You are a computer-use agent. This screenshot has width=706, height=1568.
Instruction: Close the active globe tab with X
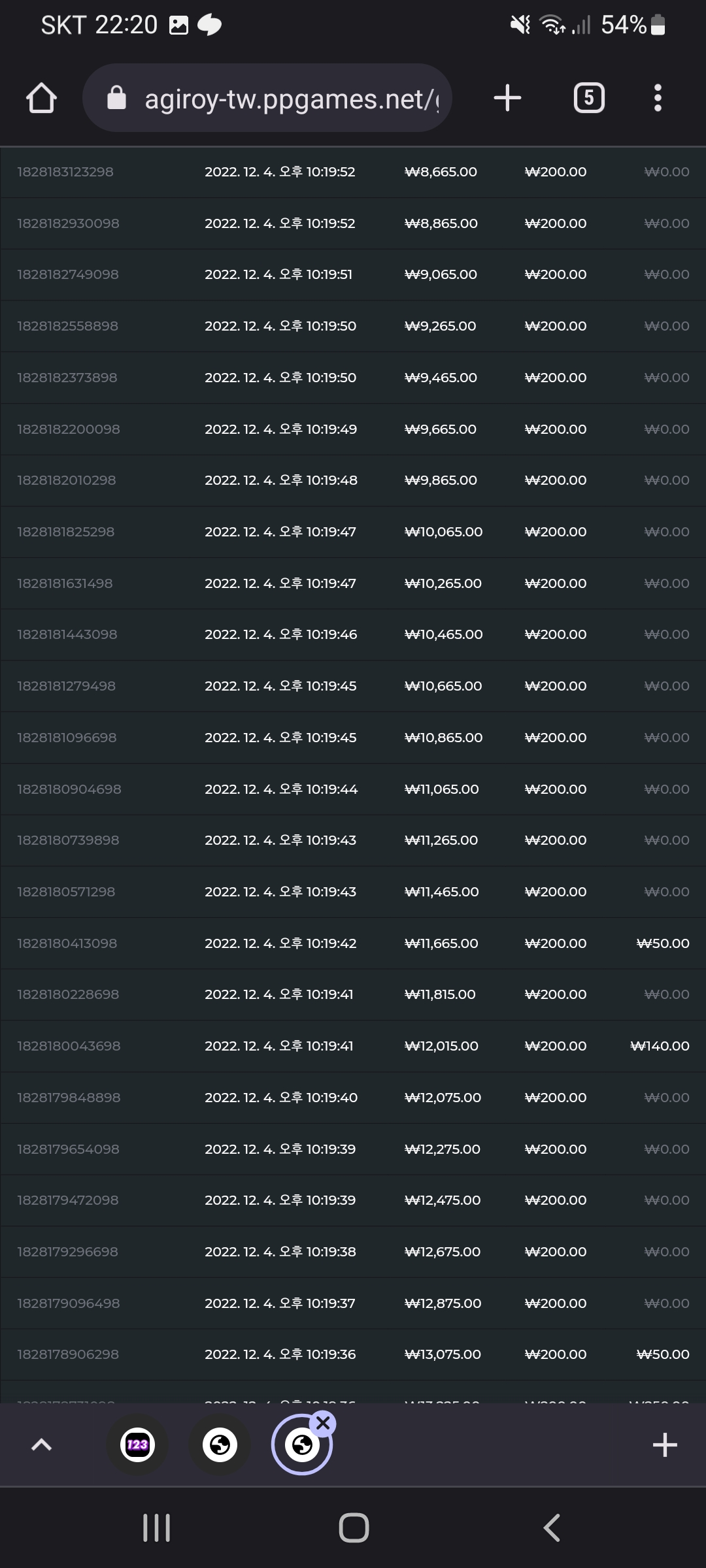click(x=323, y=1423)
